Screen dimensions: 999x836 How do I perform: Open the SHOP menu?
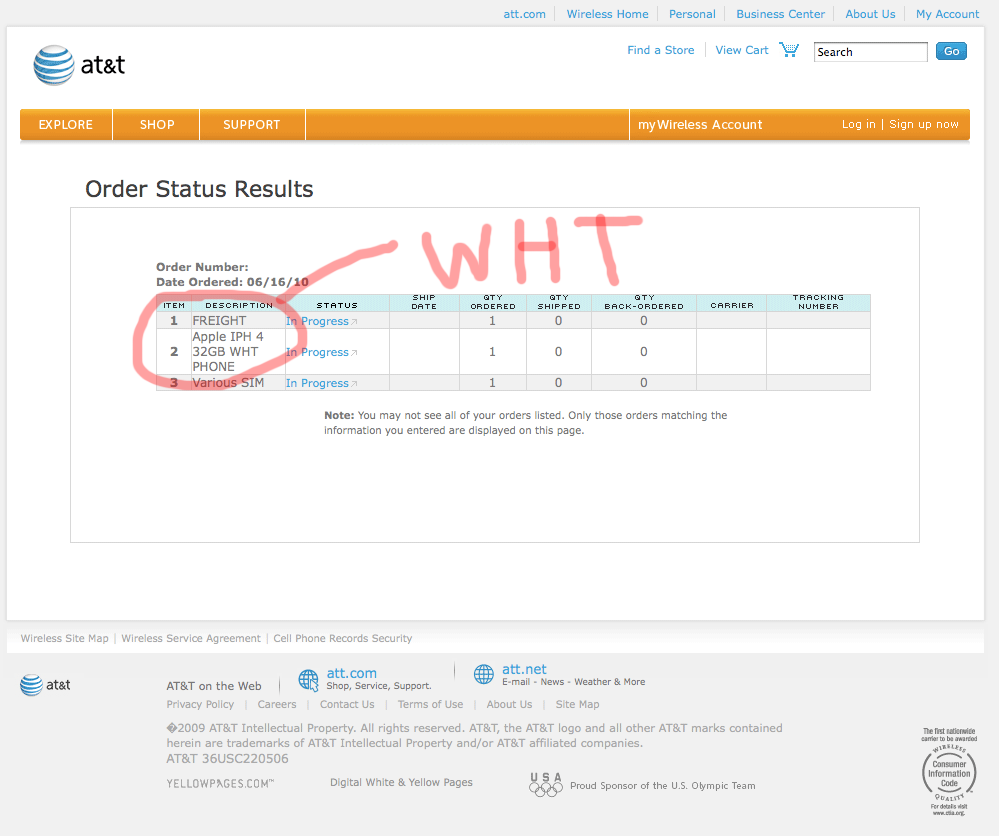157,124
